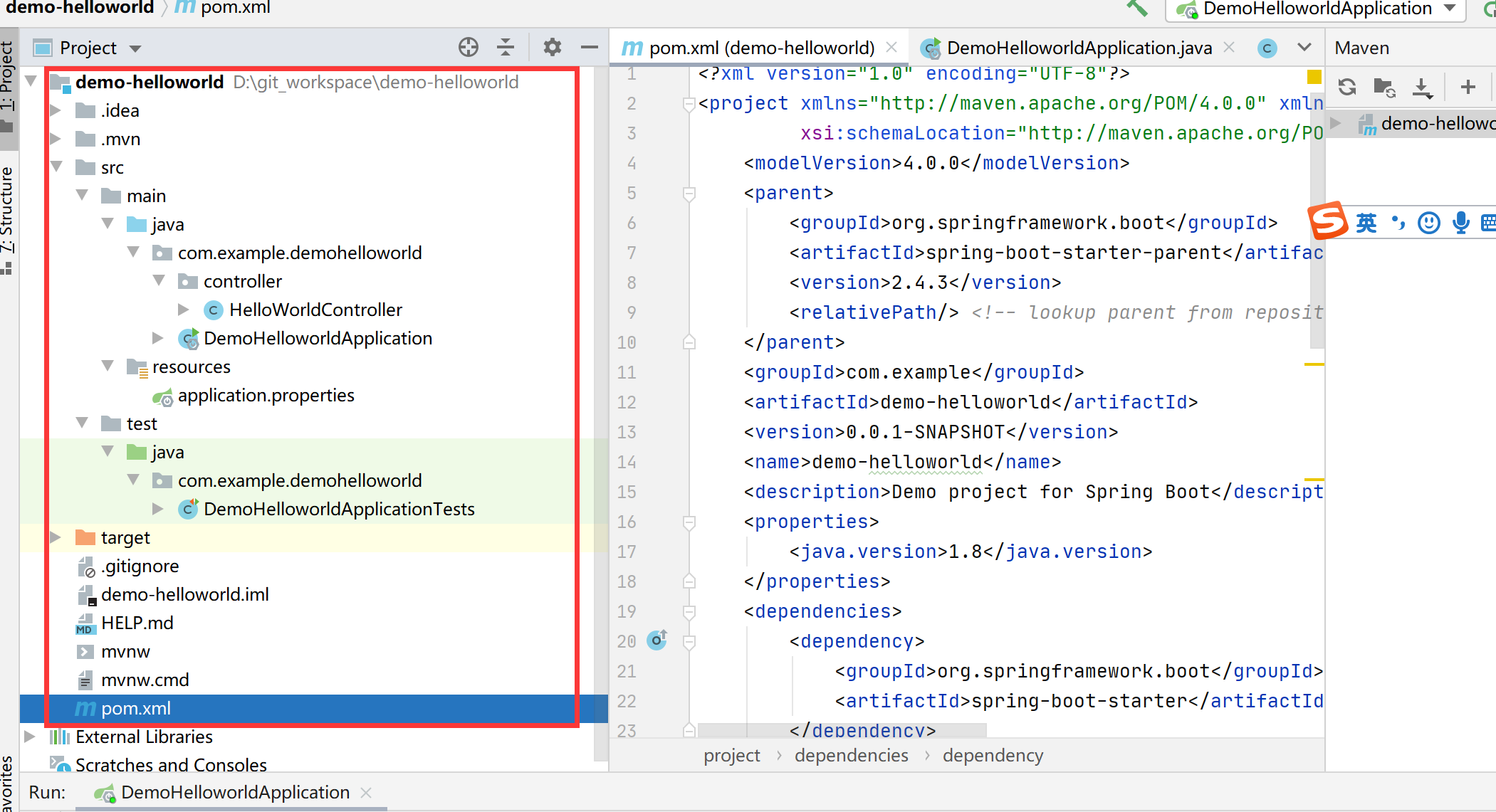Download sources and documentation in Maven panel
This screenshot has width=1496, height=812.
click(1423, 87)
